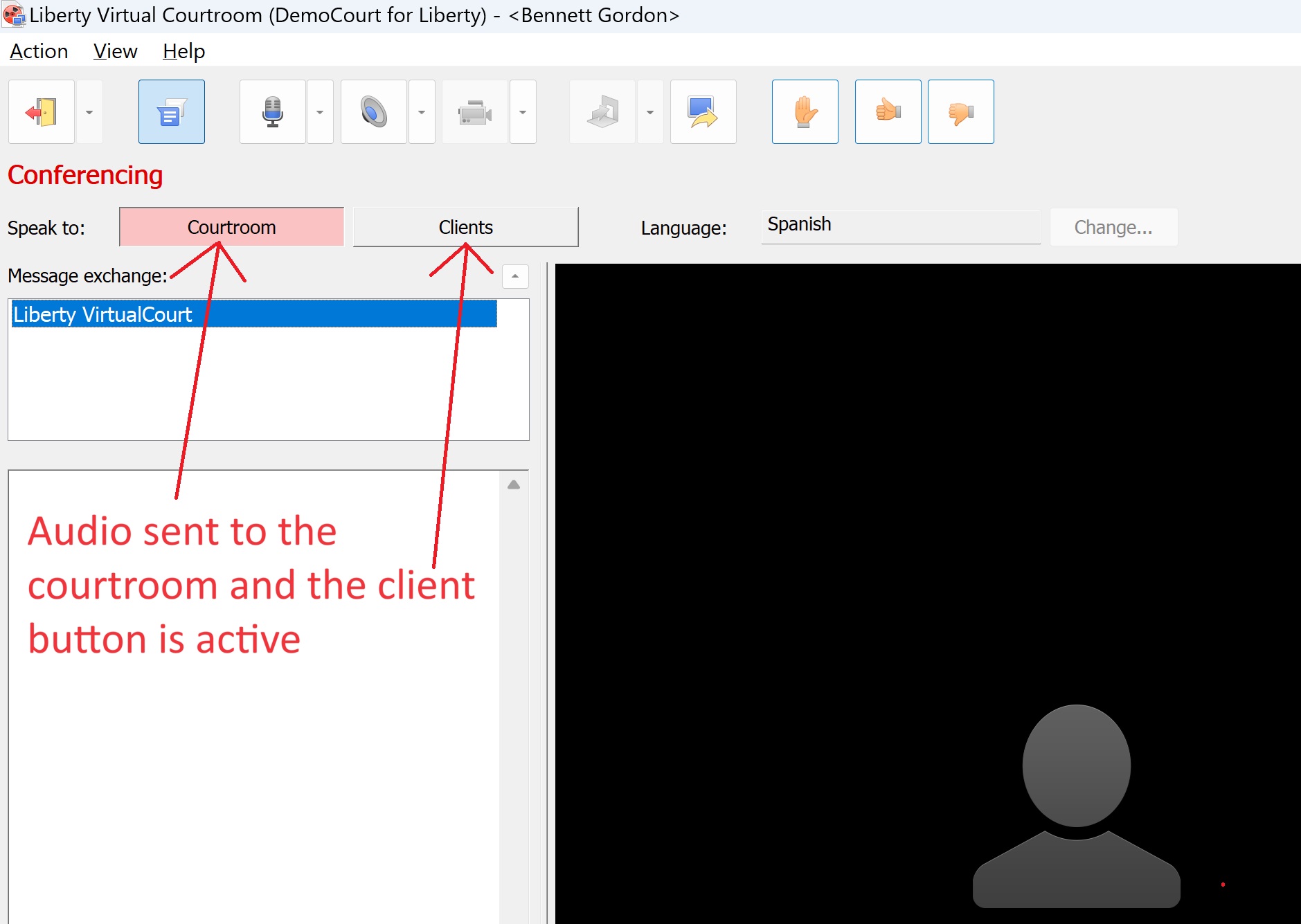
Task: Click the share screen arrow icon
Action: click(x=703, y=112)
